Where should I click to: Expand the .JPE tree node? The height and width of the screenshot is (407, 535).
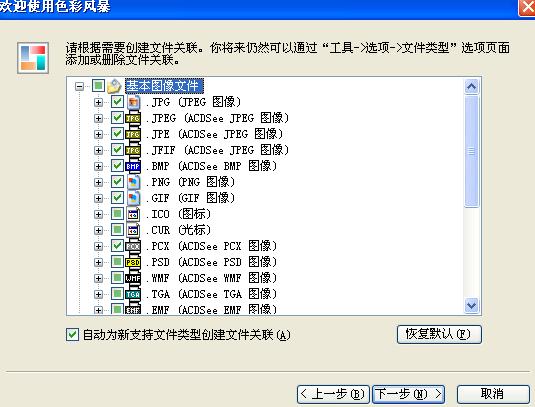click(98, 134)
